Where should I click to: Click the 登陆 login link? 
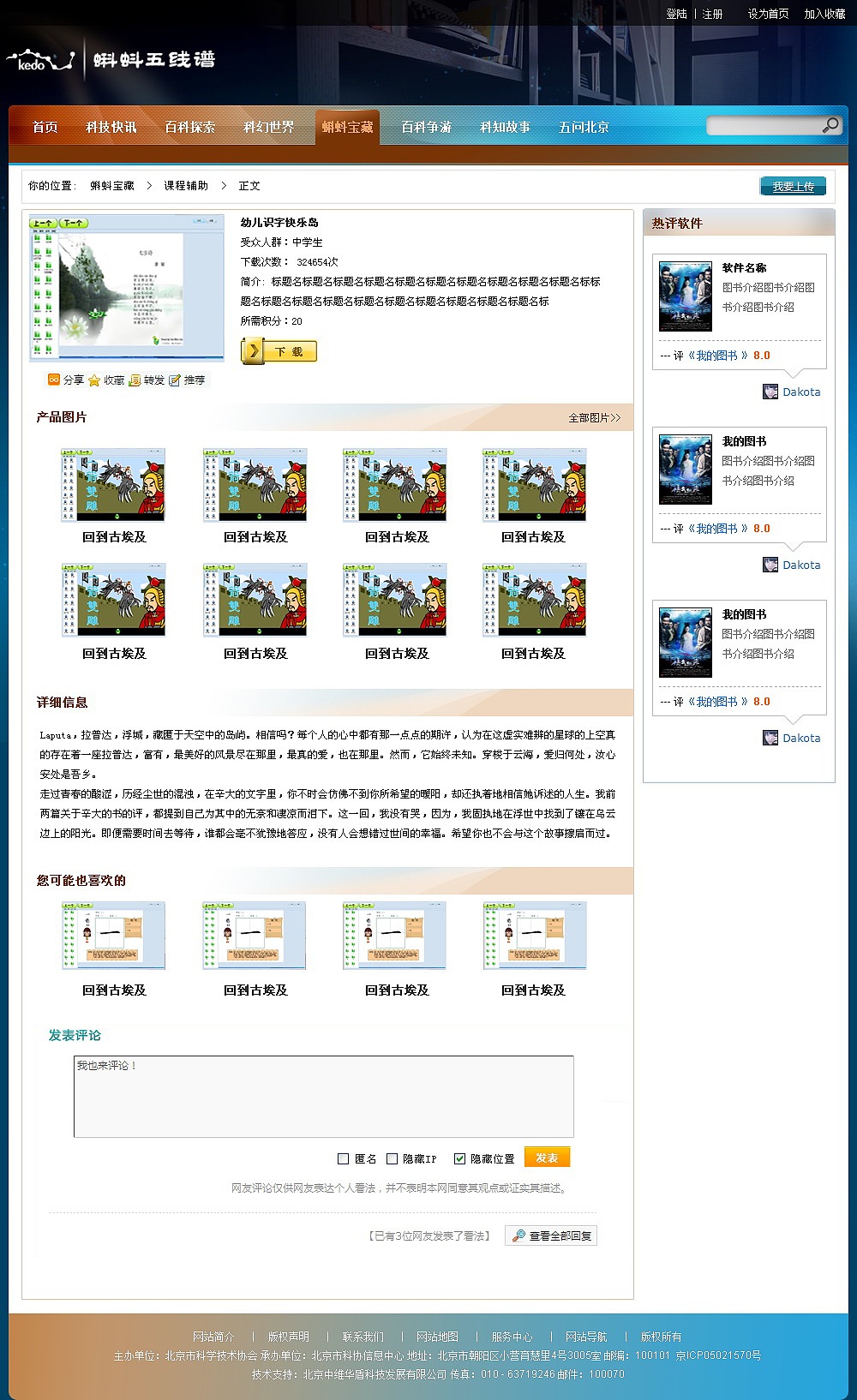[x=677, y=14]
